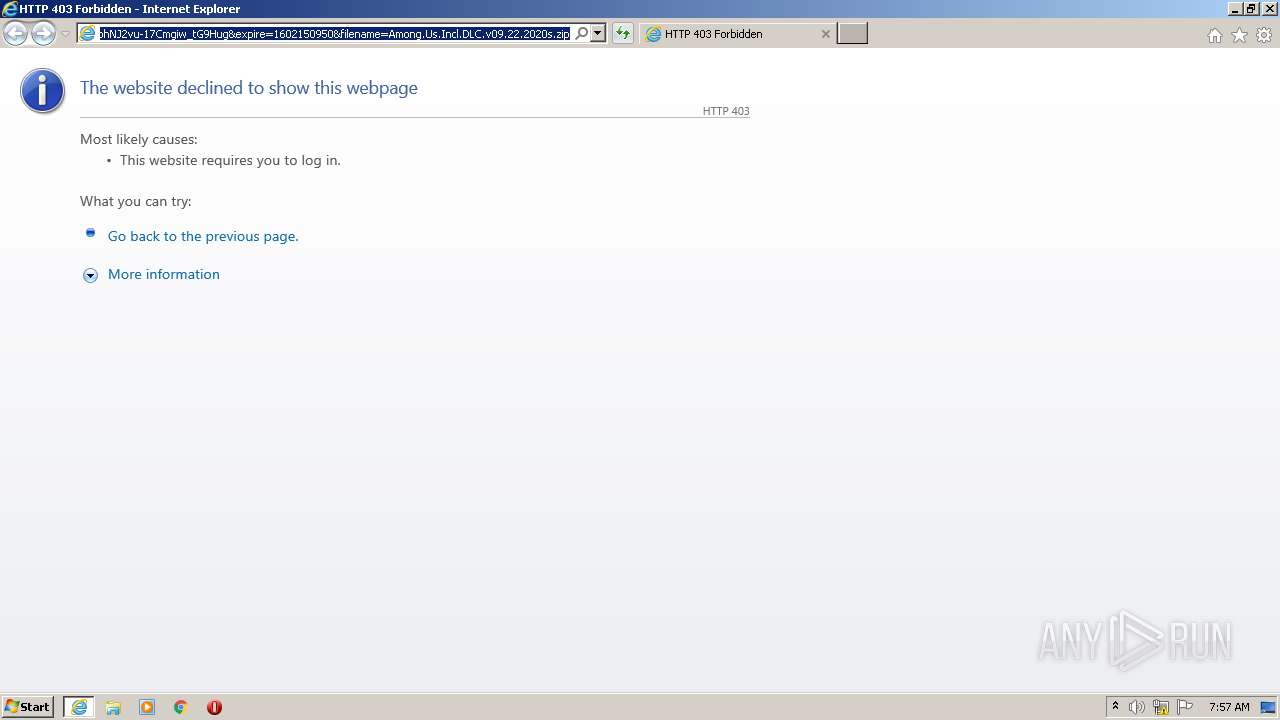Click the 'Most likely causes:' text
The image size is (1280, 720).
click(x=139, y=139)
